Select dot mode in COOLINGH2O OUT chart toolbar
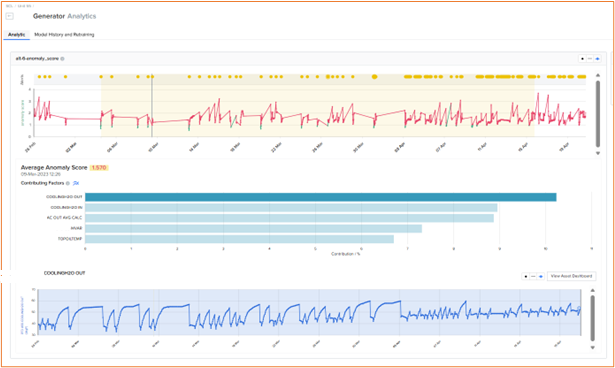The height and width of the screenshot is (368, 615). [x=526, y=277]
